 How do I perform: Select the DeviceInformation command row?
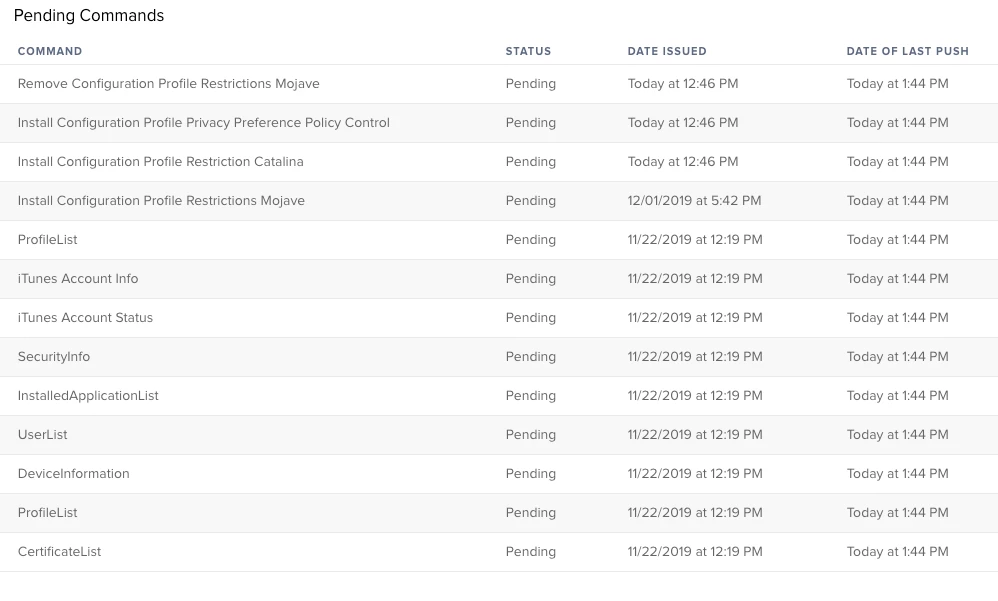[499, 474]
